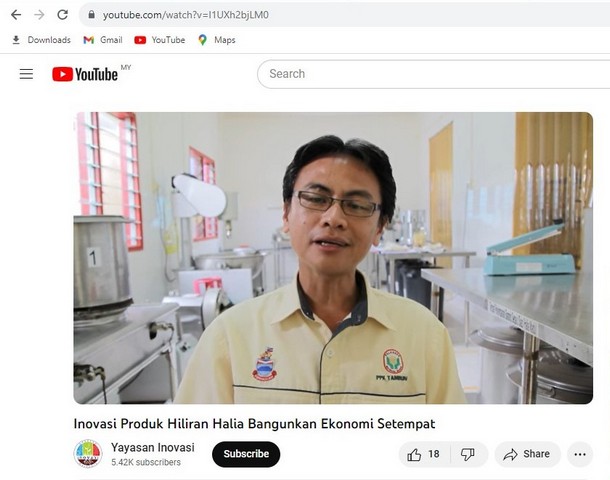Open more actions three-dot menu
The height and width of the screenshot is (480, 610).
[580, 454]
